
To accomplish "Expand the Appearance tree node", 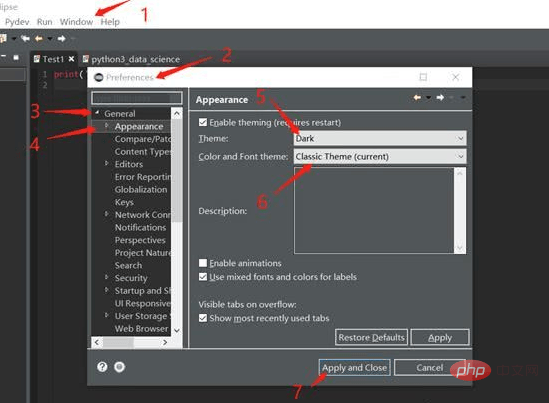I will click(x=107, y=125).
